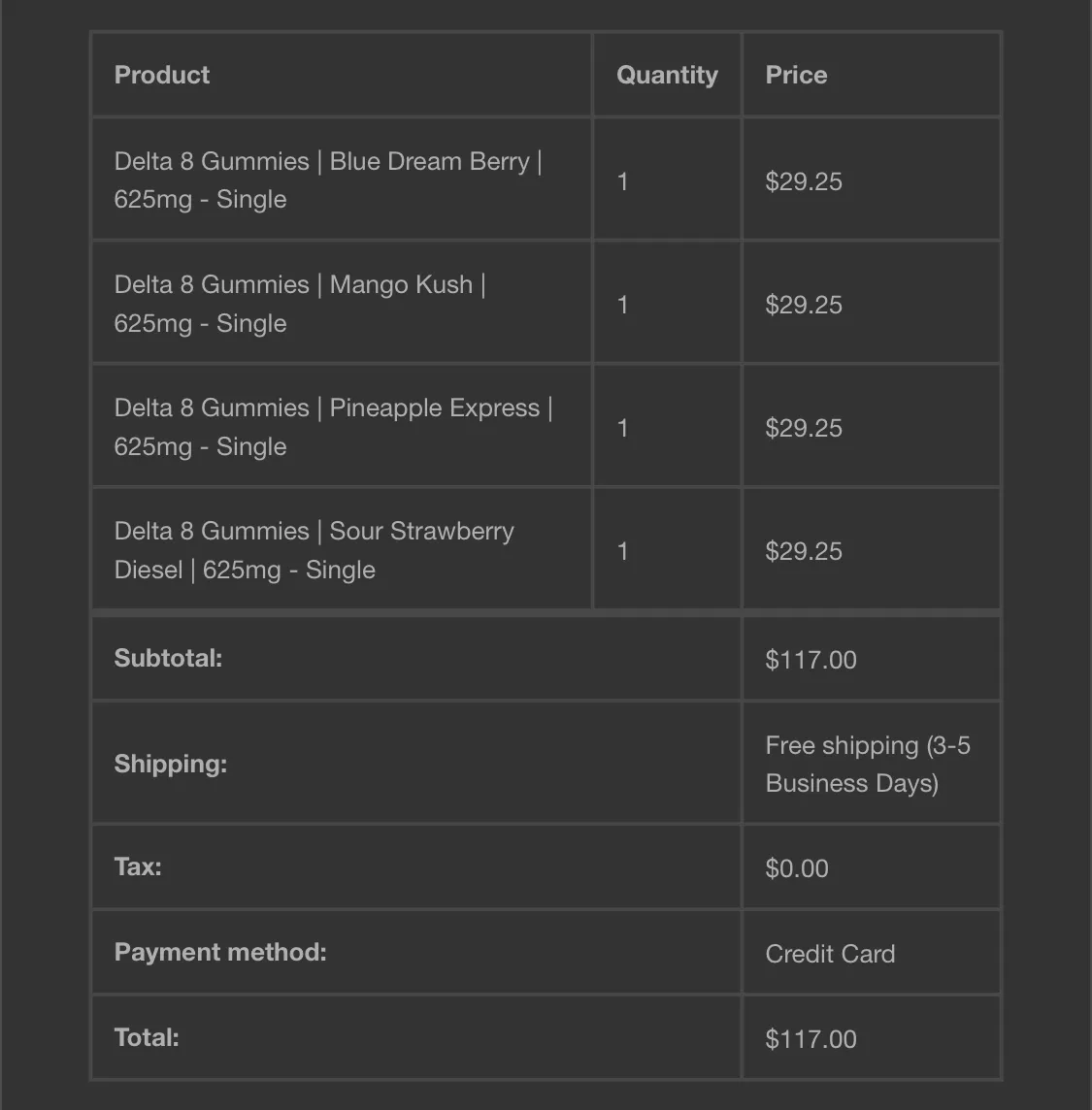Image resolution: width=1092 pixels, height=1110 pixels.
Task: Open the Mango Kush gummies product
Action: [x=300, y=304]
